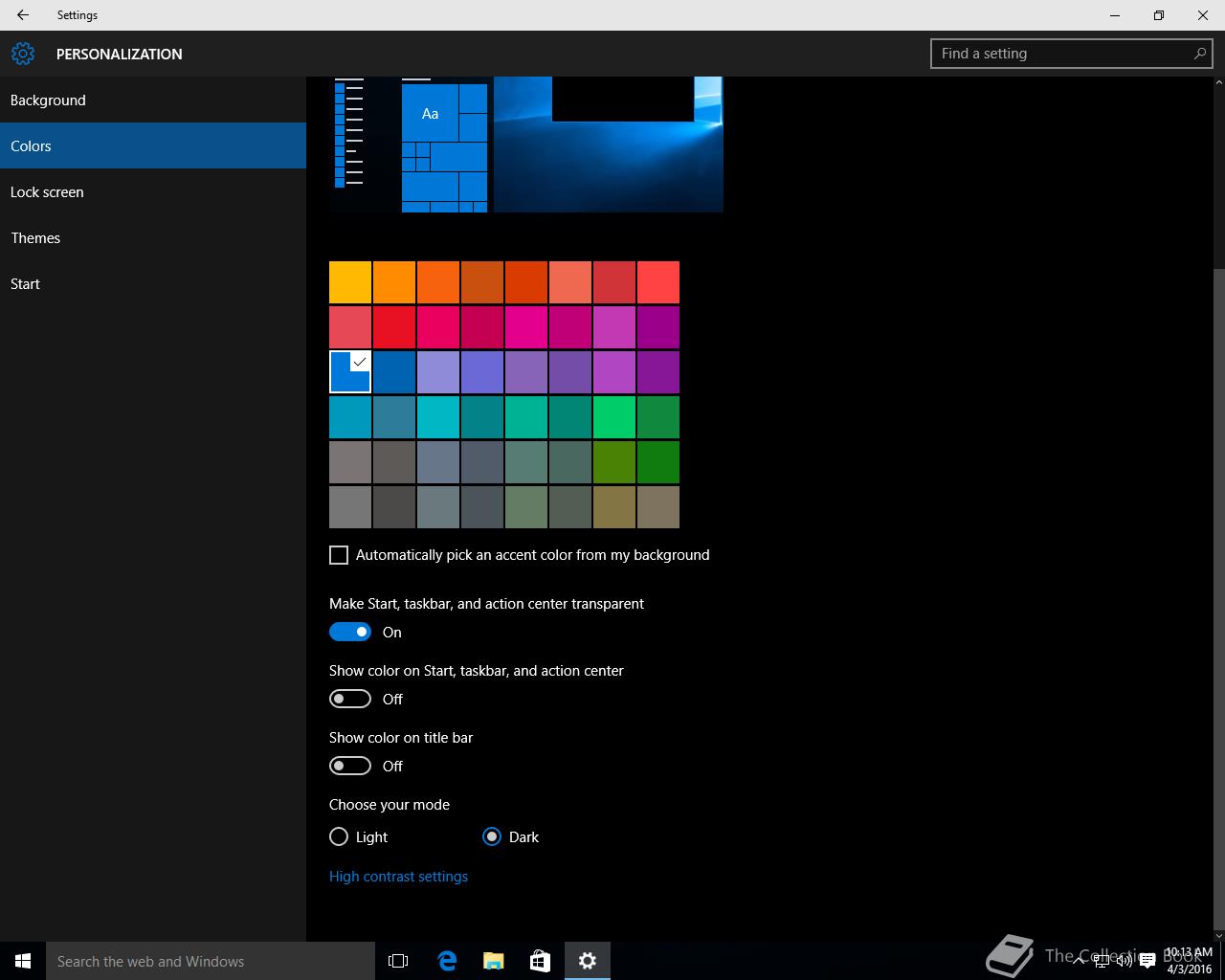Click the search magnifier in Find a setting
Image resolution: width=1225 pixels, height=980 pixels.
click(x=1199, y=54)
